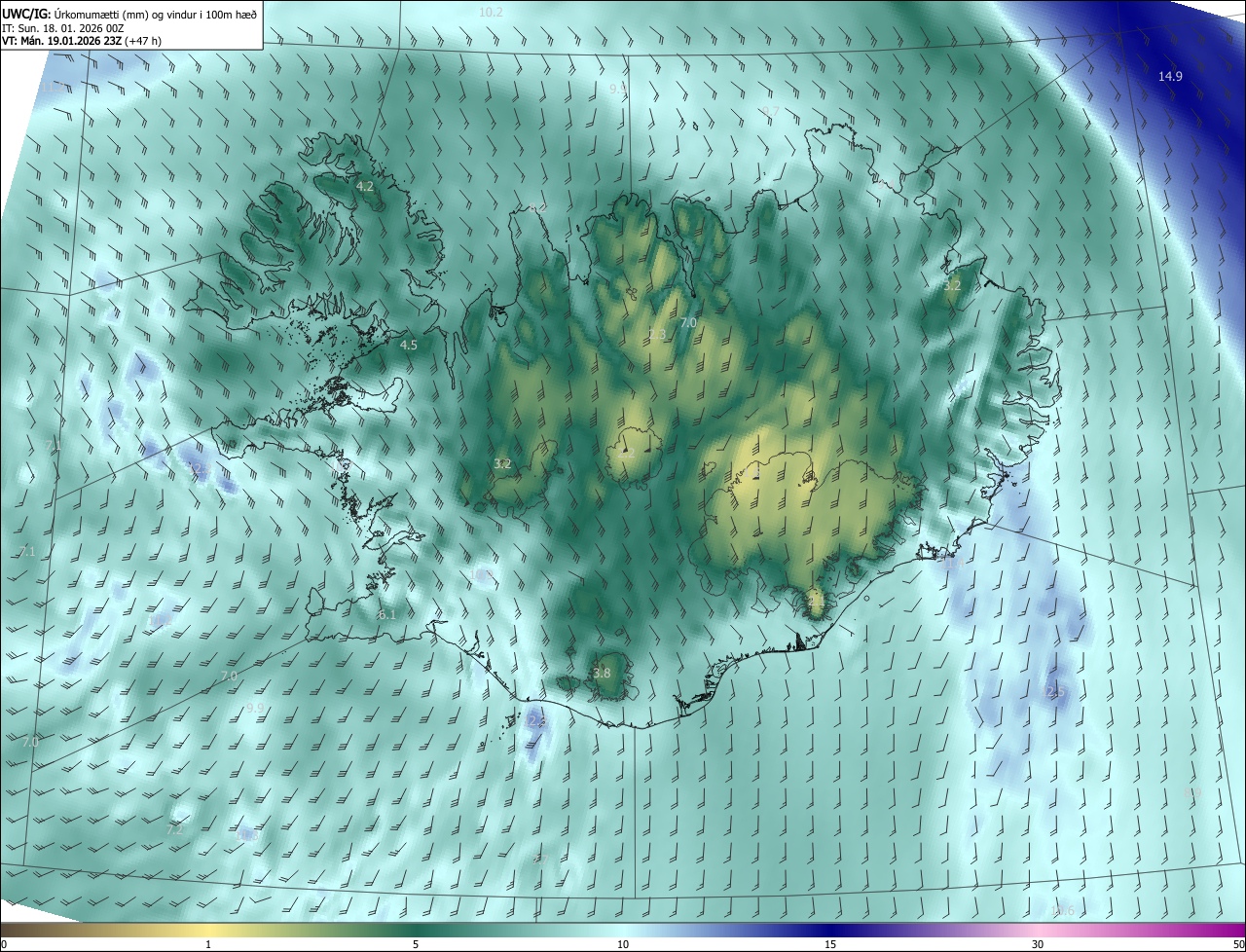The height and width of the screenshot is (952, 1246).
Task: Click the color scale tick labeled 0
Action: point(4,944)
